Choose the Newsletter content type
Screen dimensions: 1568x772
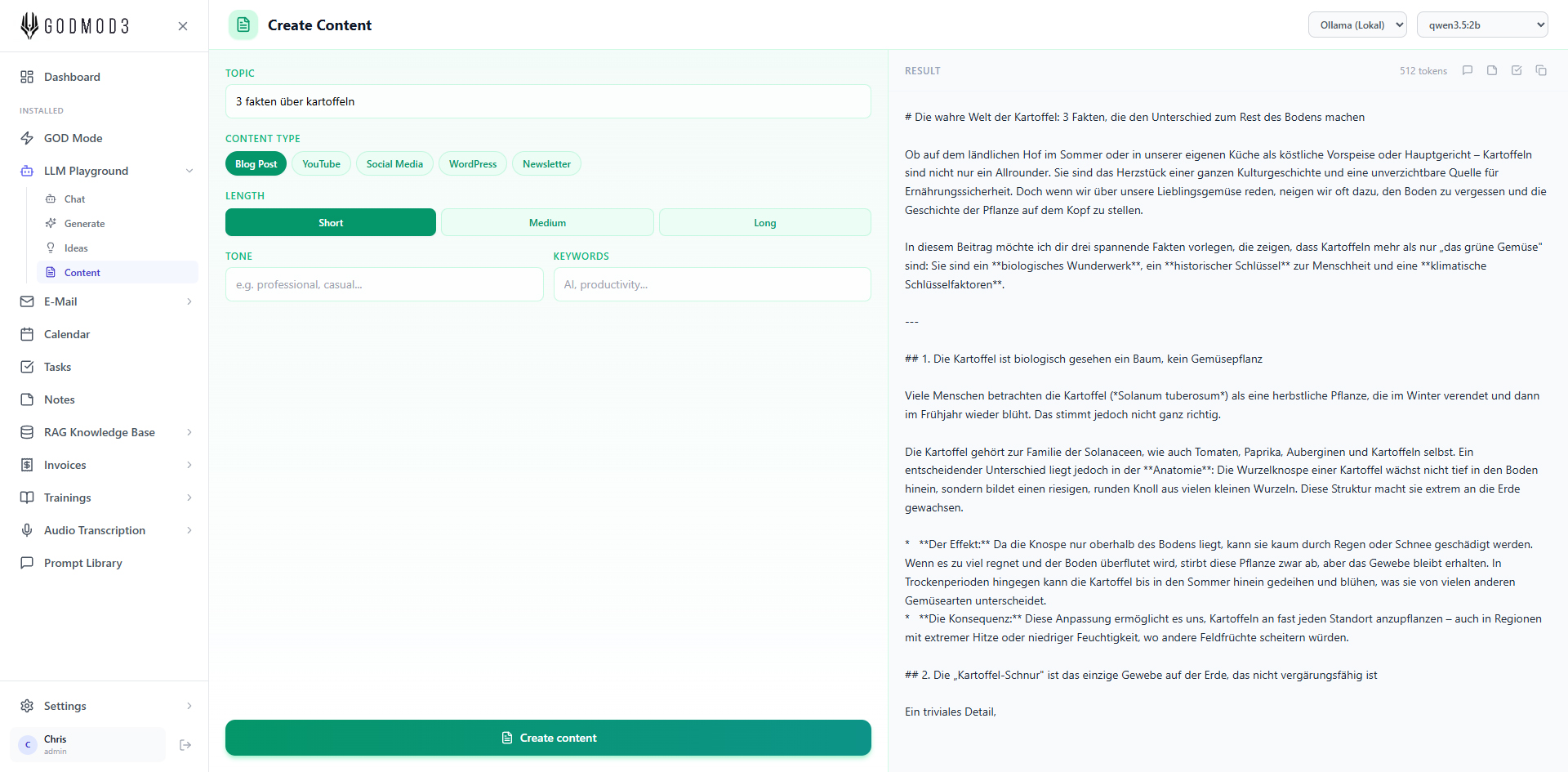pos(546,164)
